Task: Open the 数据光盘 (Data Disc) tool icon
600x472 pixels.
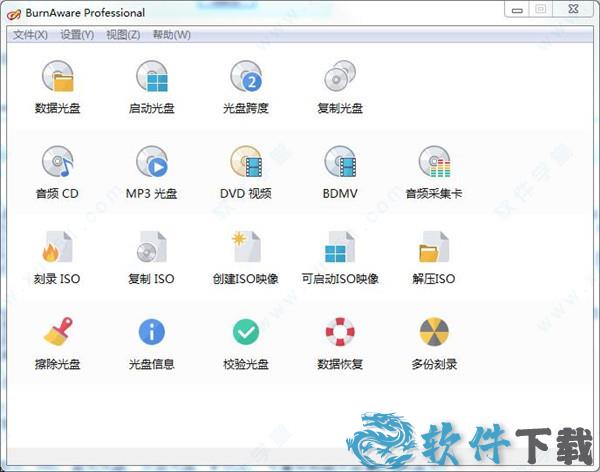Action: [58, 76]
